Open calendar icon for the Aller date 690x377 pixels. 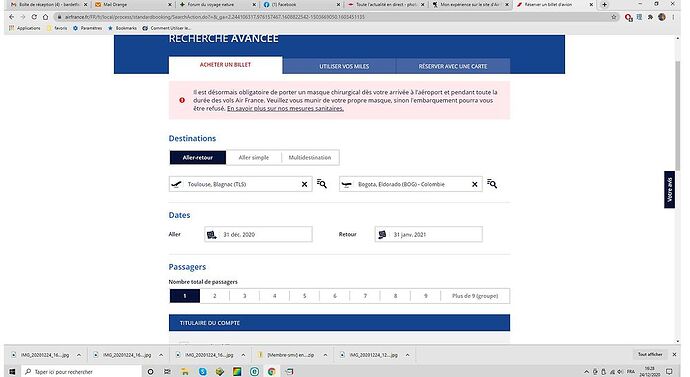(212, 234)
